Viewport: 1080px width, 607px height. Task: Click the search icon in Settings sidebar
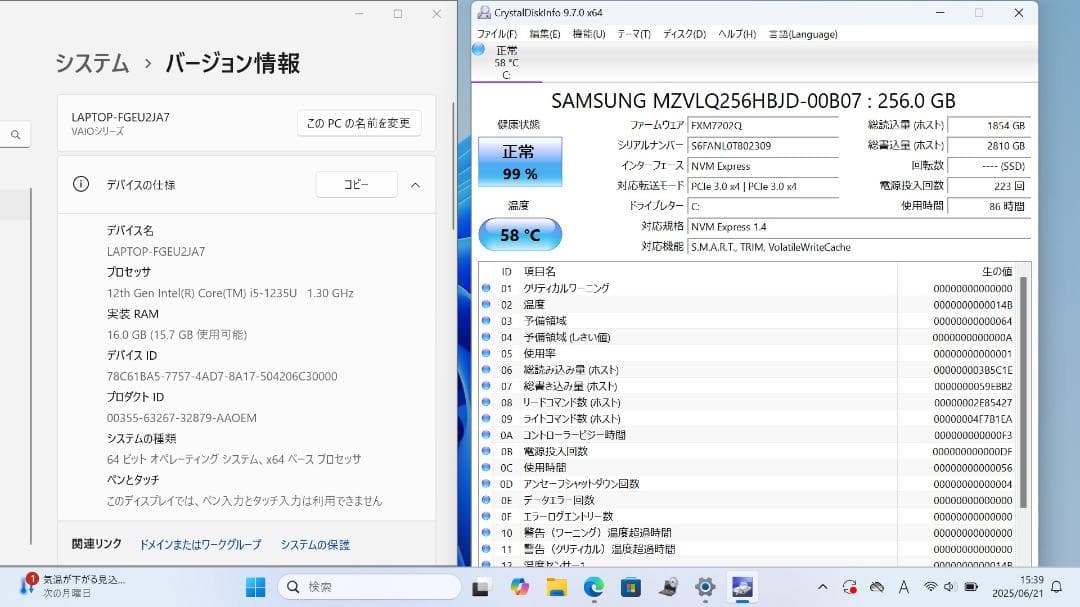pos(14,134)
